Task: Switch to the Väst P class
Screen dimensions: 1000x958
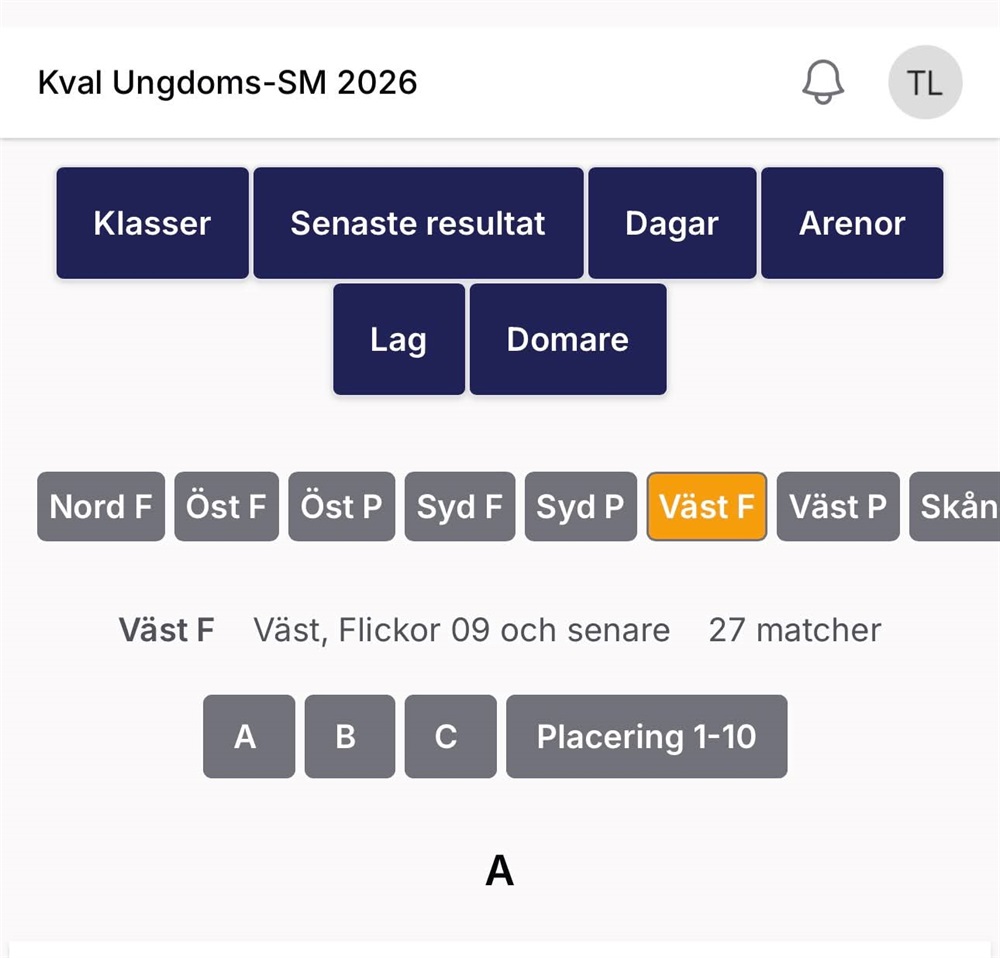Action: pyautogui.click(x=838, y=507)
